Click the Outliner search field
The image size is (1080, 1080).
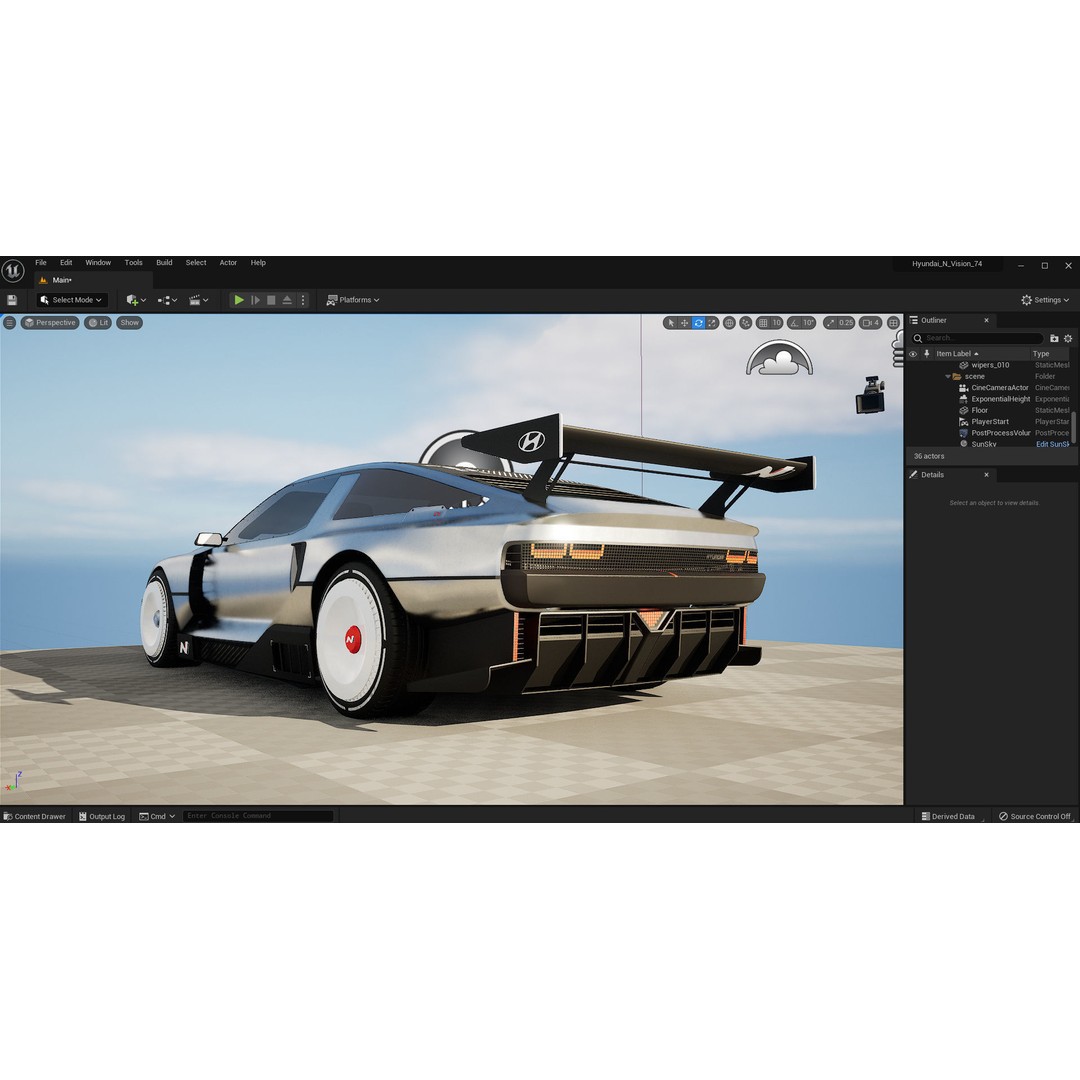[x=977, y=338]
